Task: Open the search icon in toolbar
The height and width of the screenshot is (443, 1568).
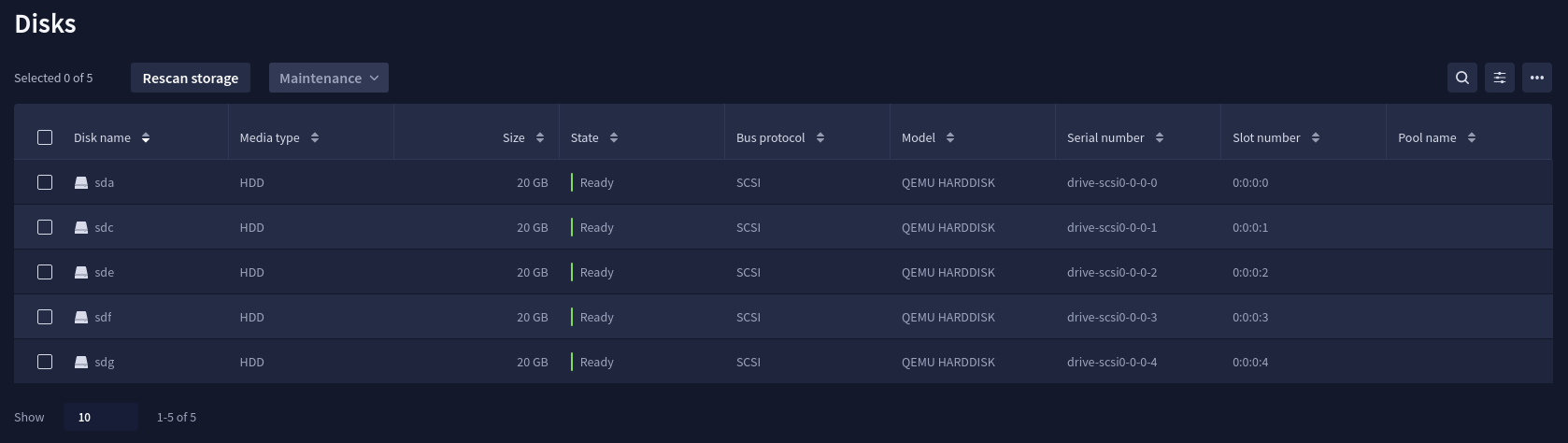Action: pyautogui.click(x=1462, y=78)
